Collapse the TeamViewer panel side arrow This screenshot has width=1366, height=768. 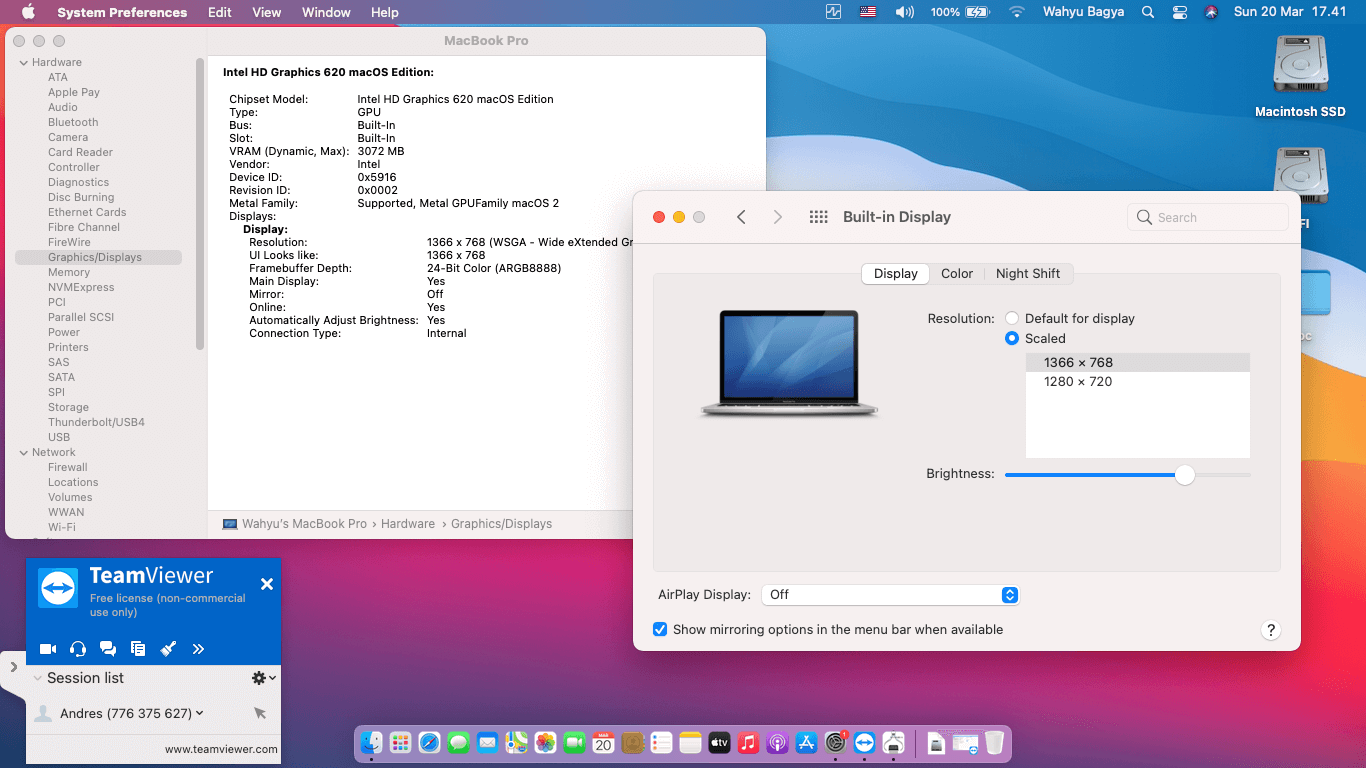pyautogui.click(x=13, y=666)
